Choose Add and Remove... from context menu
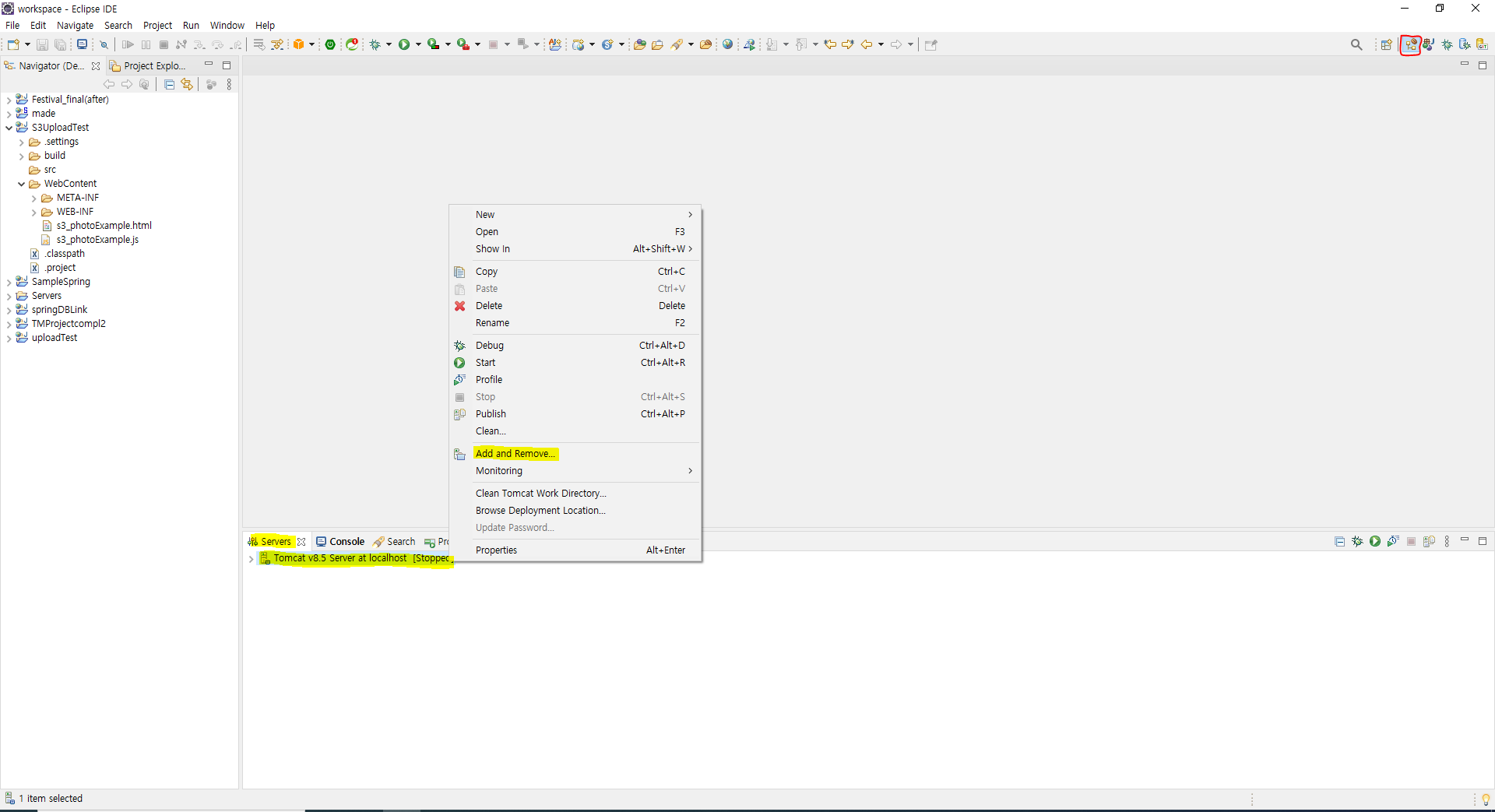 click(x=575, y=454)
